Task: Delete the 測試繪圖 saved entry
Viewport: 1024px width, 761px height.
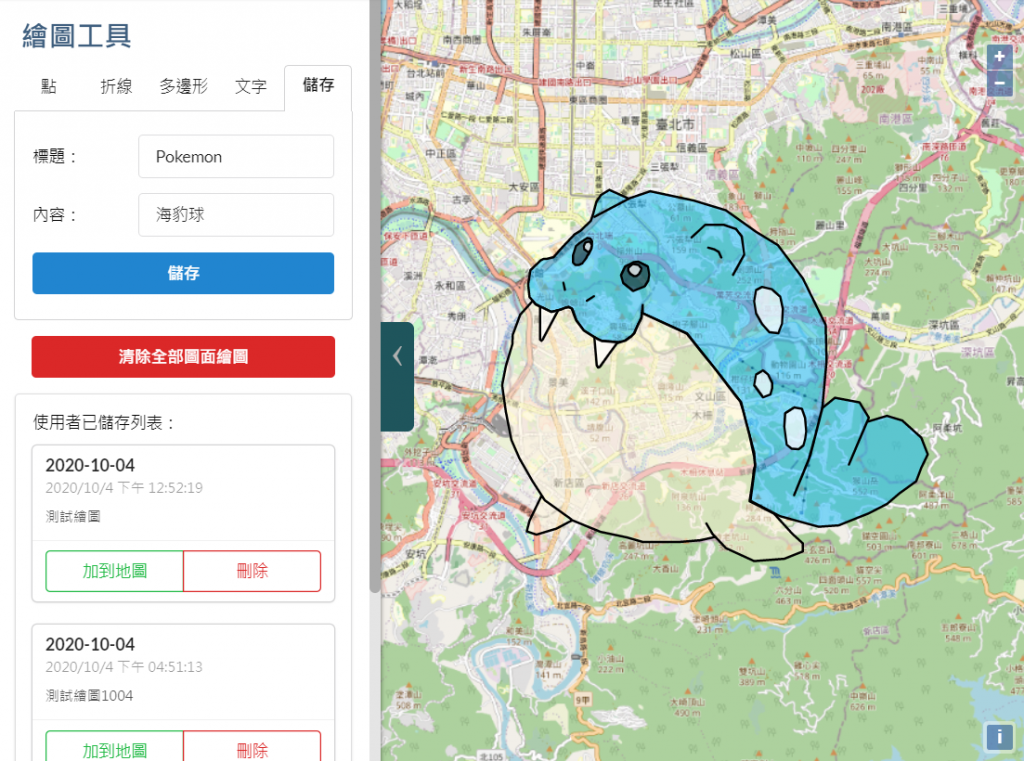Action: 252,571
